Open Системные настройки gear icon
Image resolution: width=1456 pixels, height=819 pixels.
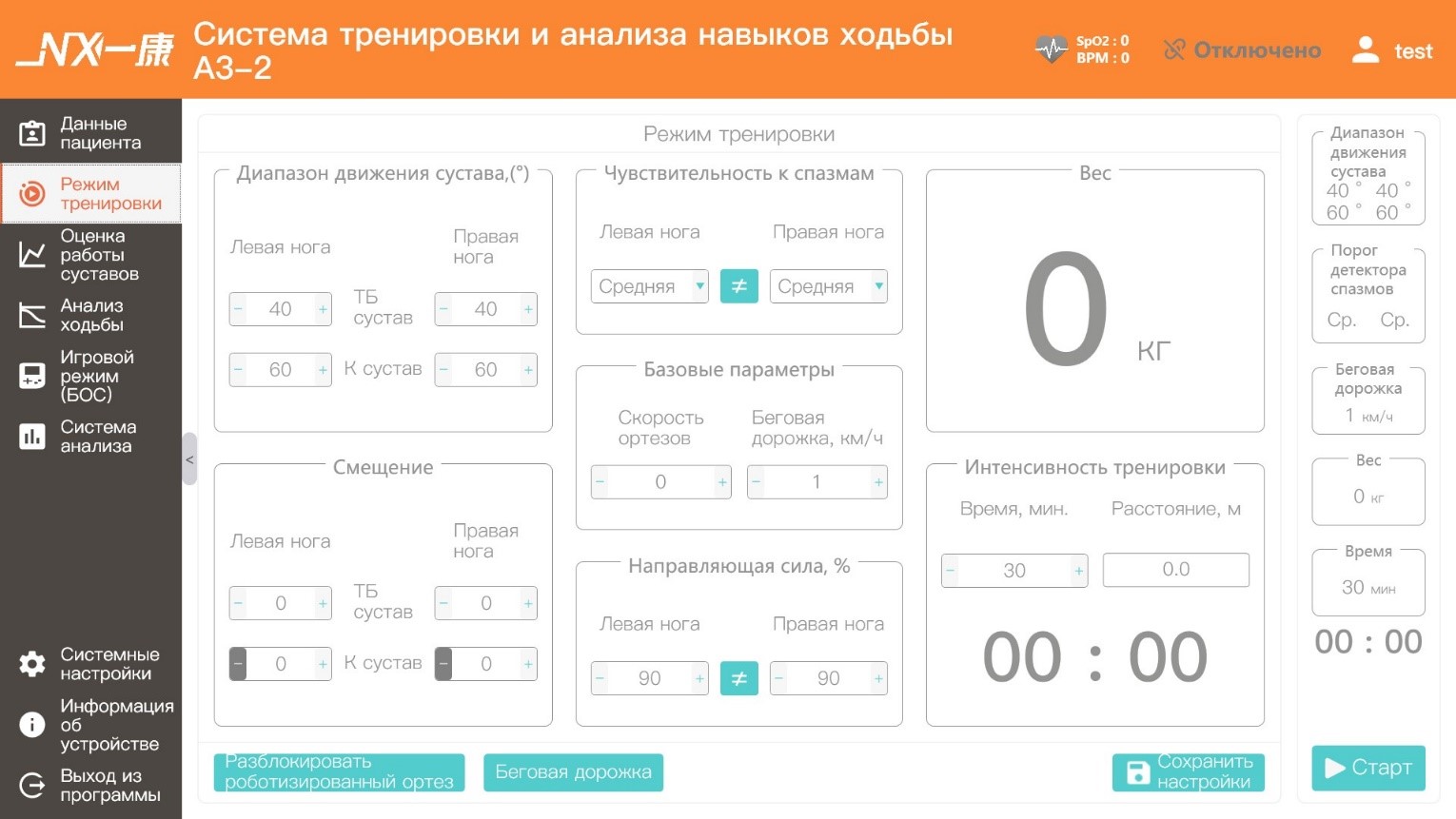(32, 664)
